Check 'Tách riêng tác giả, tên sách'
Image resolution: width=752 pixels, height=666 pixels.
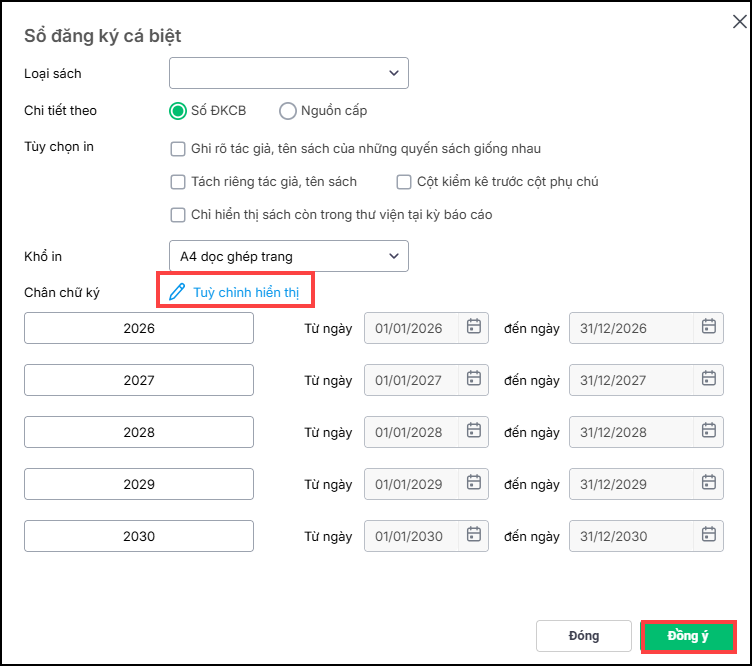178,182
